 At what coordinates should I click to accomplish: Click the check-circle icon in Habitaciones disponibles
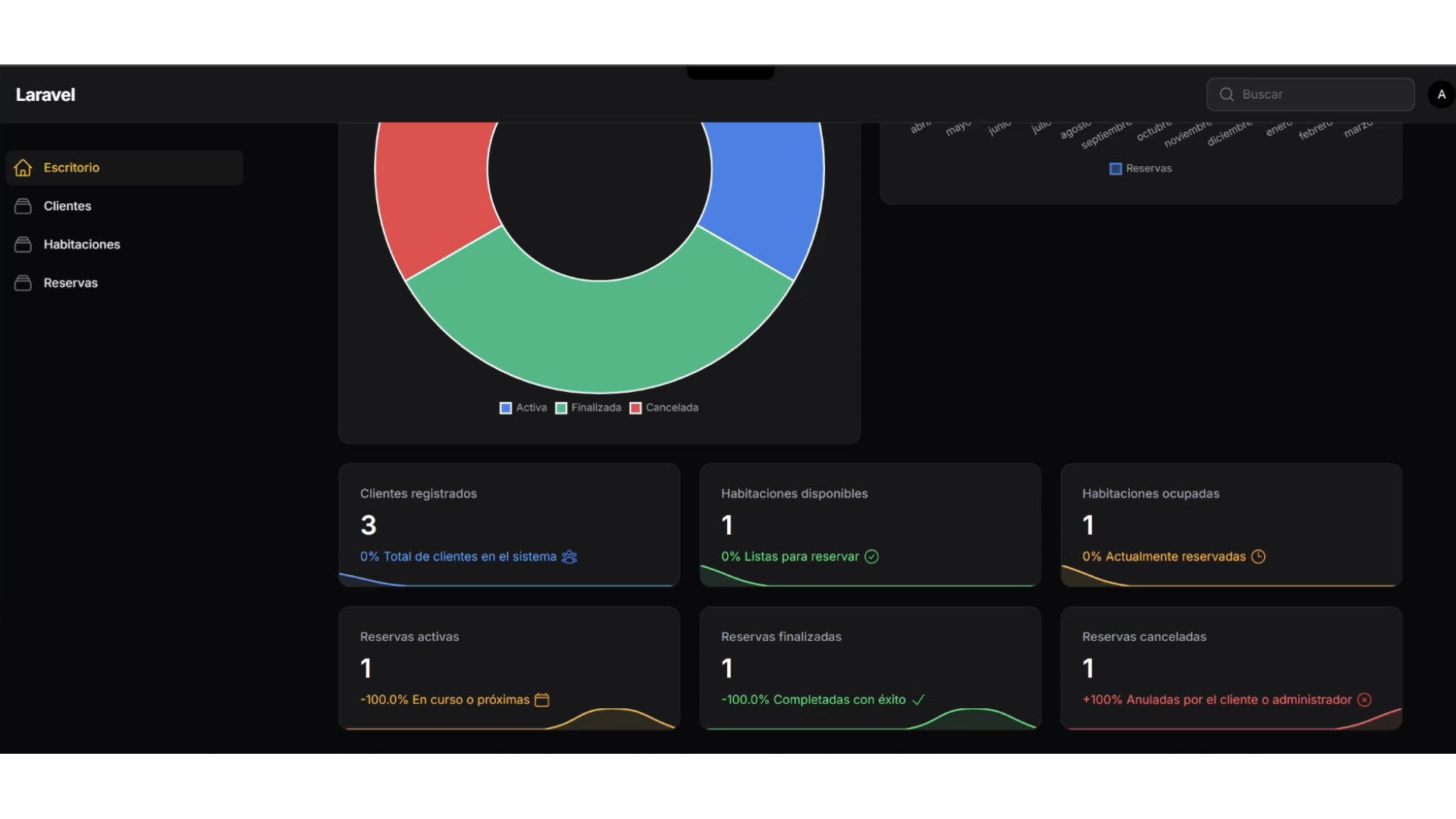tap(871, 557)
